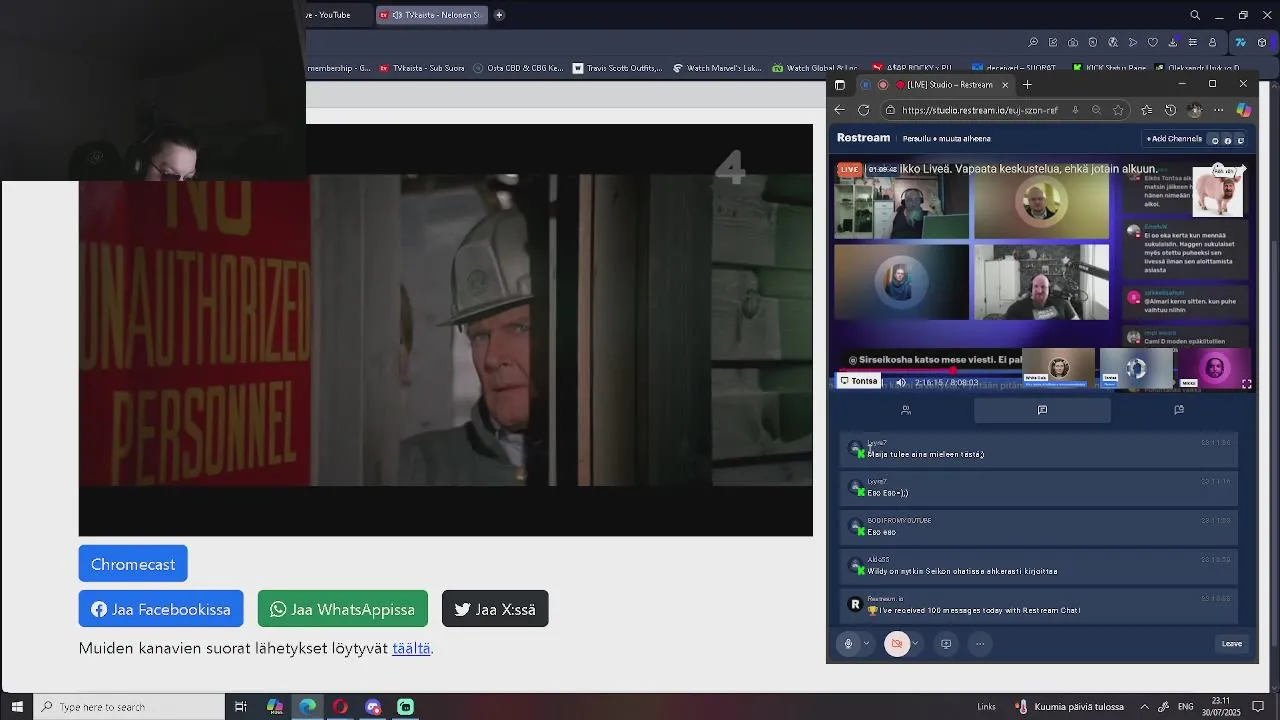The width and height of the screenshot is (1280, 720).
Task: Close the LIVE Studio – Restream tab
Action: (1004, 85)
